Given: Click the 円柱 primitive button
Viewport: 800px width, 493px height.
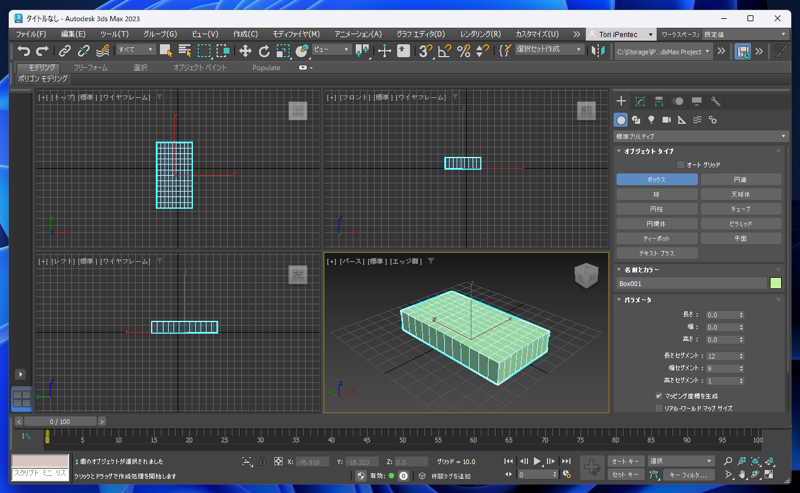Looking at the screenshot, I should coord(657,209).
